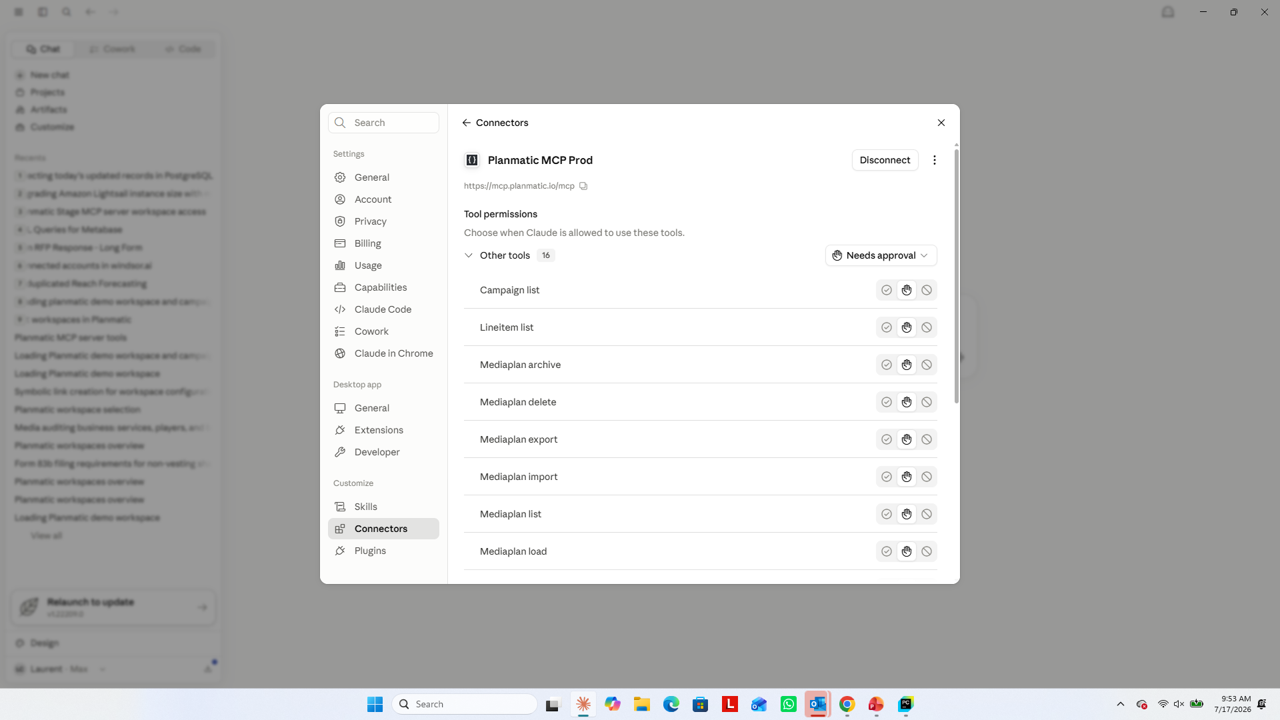Launch Google Chrome from the taskbar

tap(847, 704)
